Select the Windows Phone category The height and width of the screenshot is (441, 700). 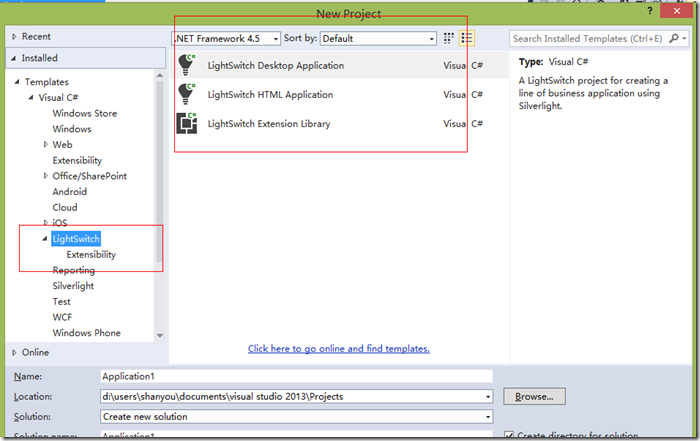(x=87, y=333)
